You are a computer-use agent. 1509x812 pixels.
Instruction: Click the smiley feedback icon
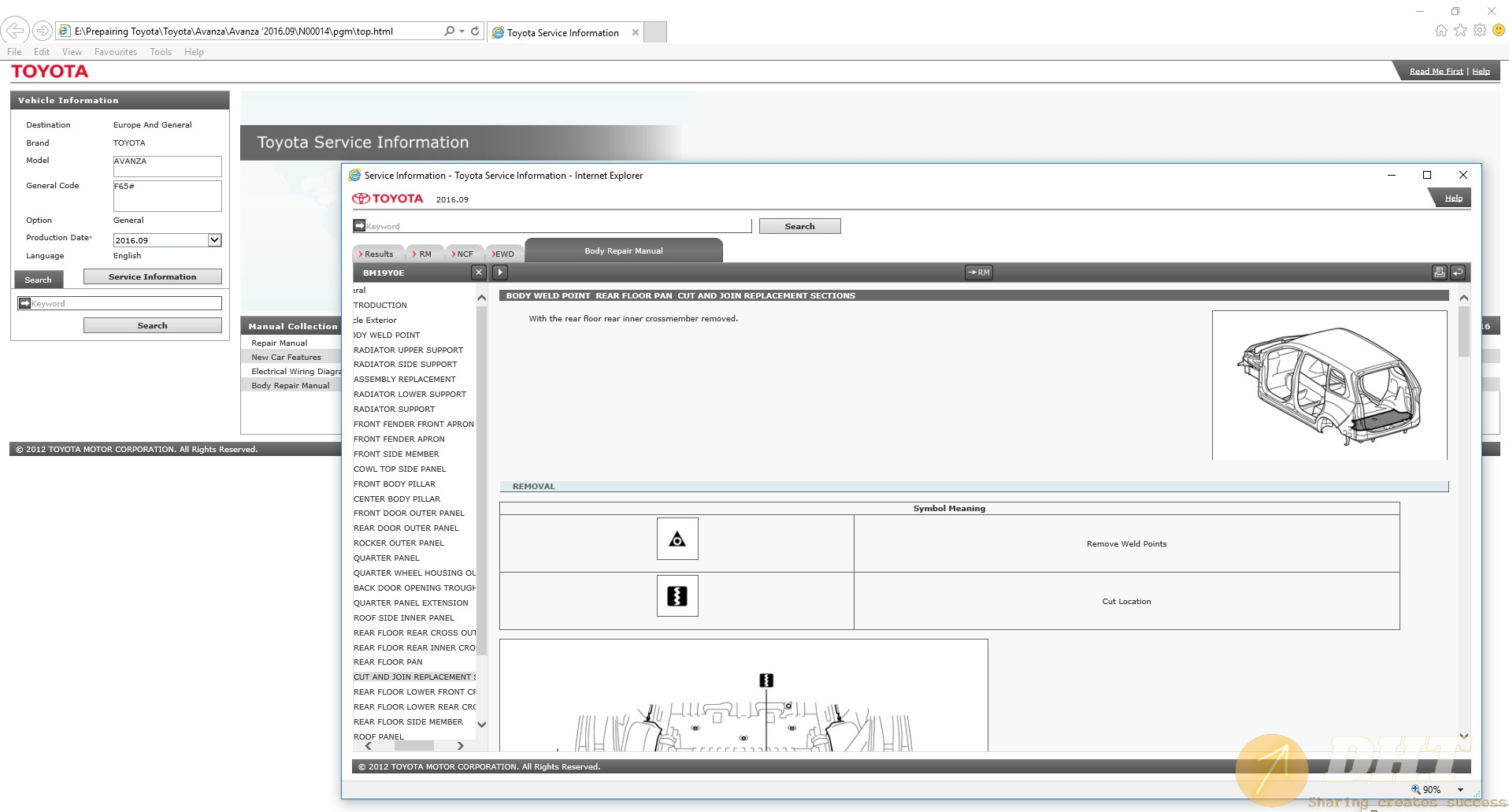[x=1500, y=30]
